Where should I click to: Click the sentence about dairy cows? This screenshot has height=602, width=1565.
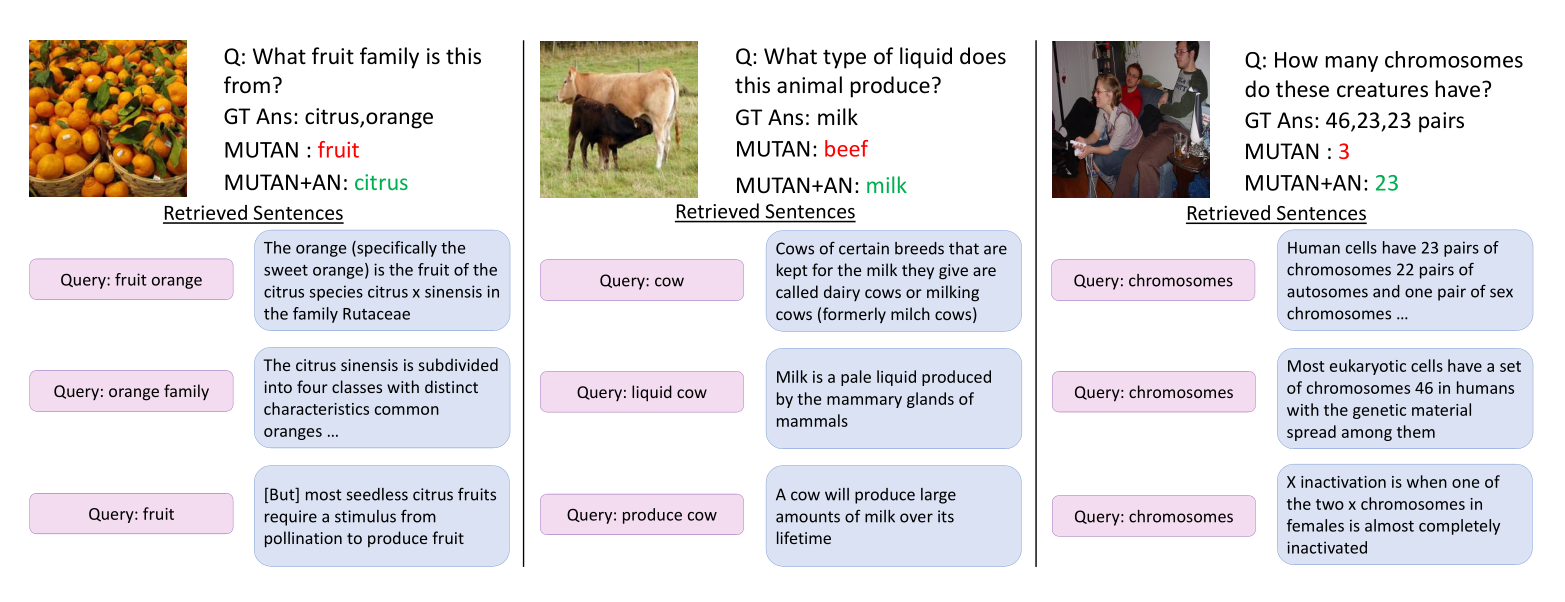(893, 281)
